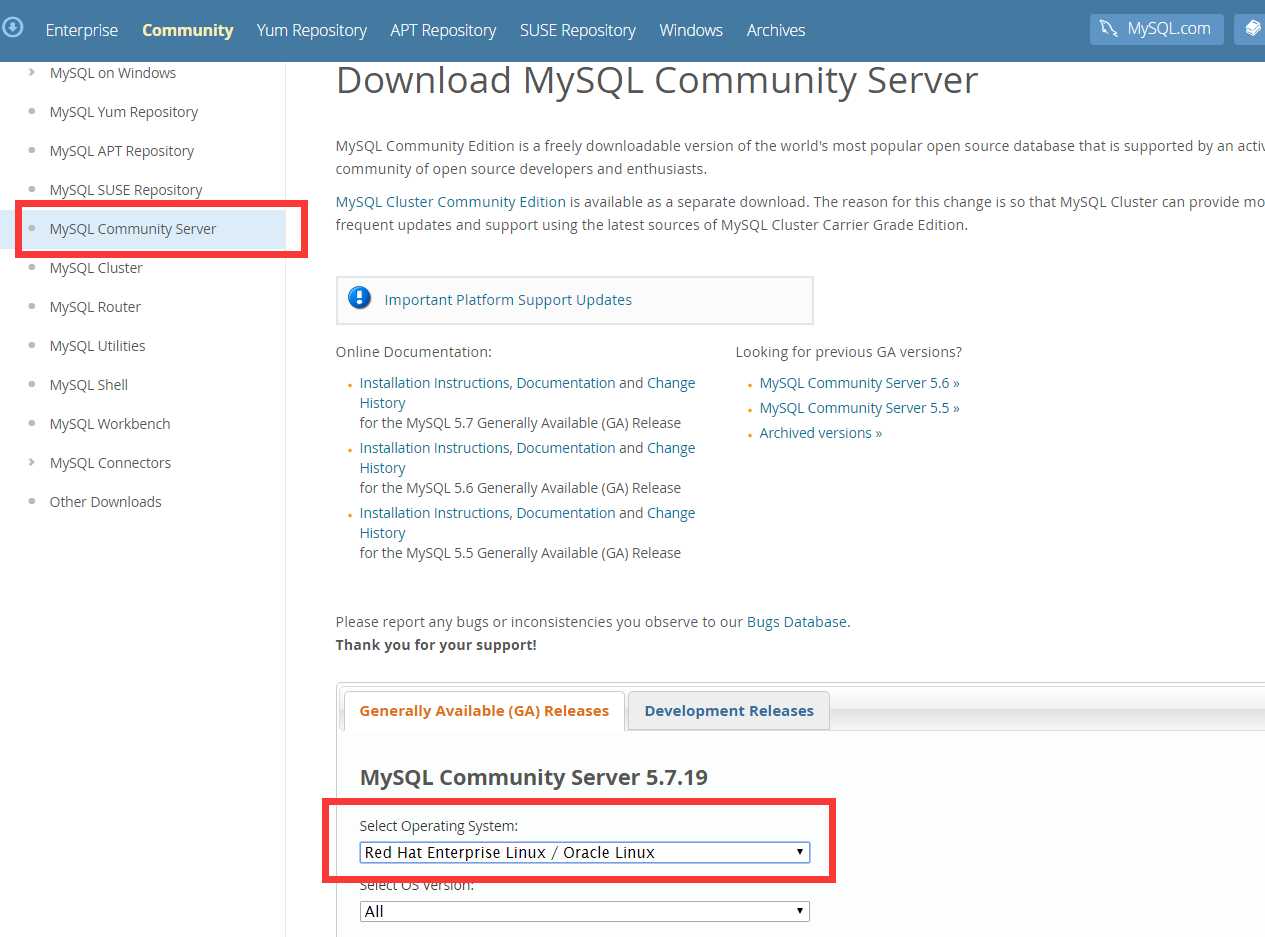Open MySQL on Windows in sidebar
The height and width of the screenshot is (937, 1265).
click(x=113, y=73)
